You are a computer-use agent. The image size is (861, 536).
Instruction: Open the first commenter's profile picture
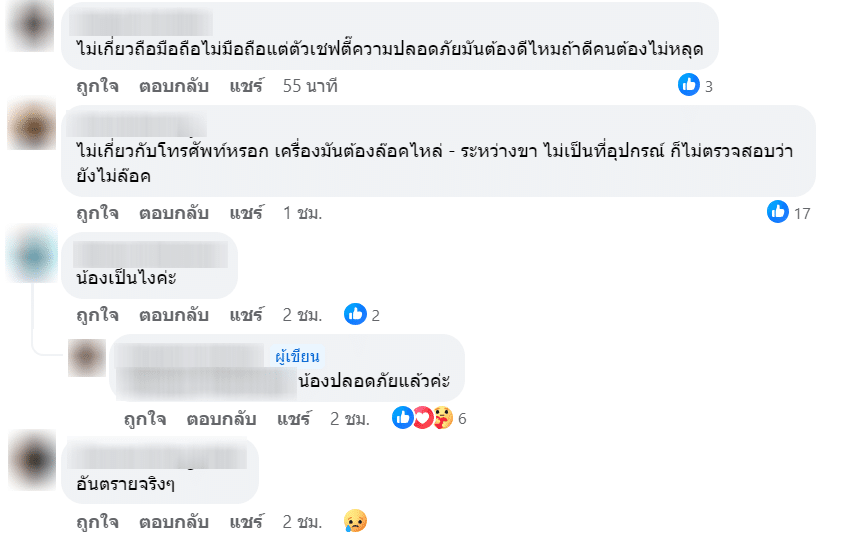click(30, 23)
